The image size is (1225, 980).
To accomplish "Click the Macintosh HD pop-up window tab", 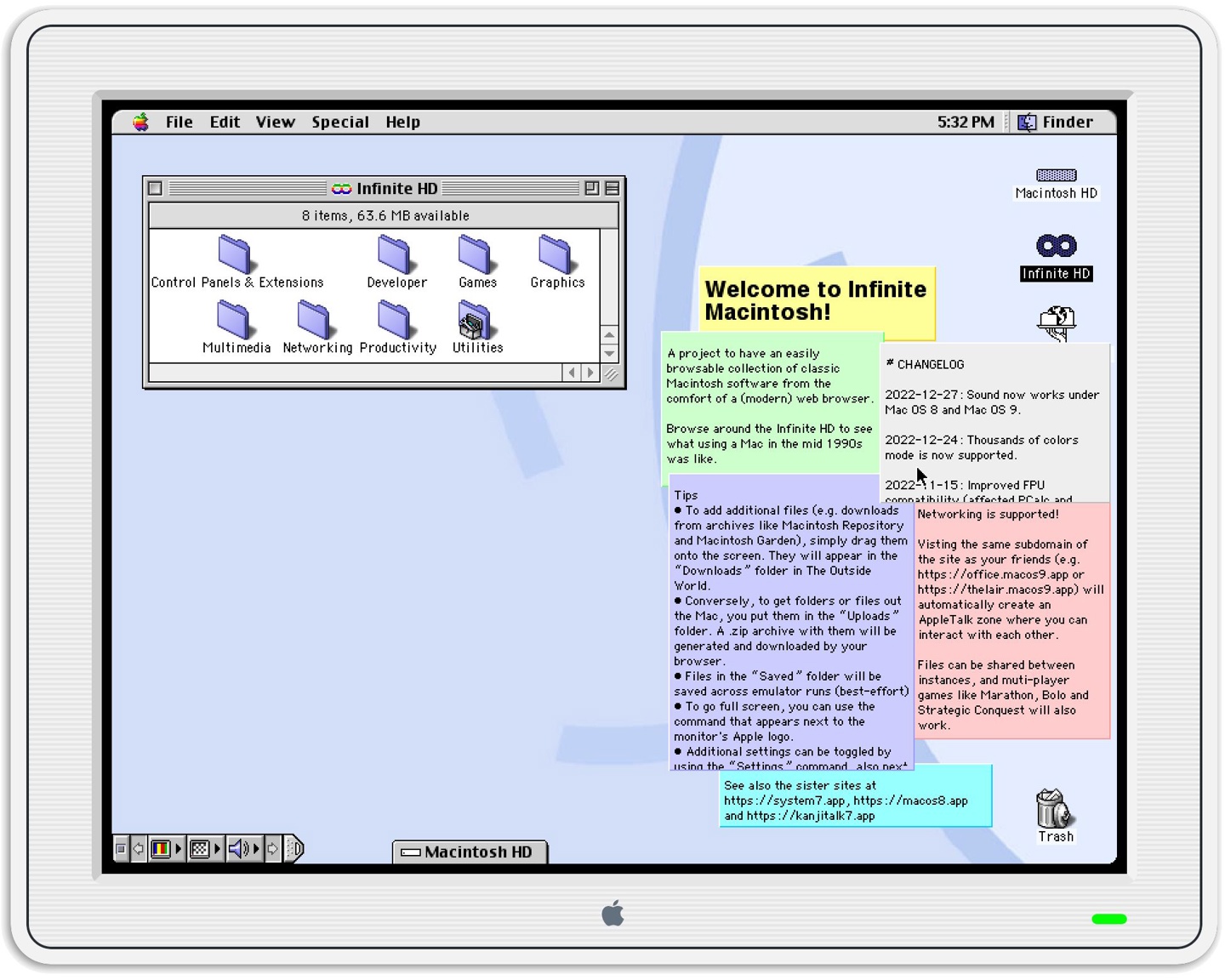I will tap(470, 852).
